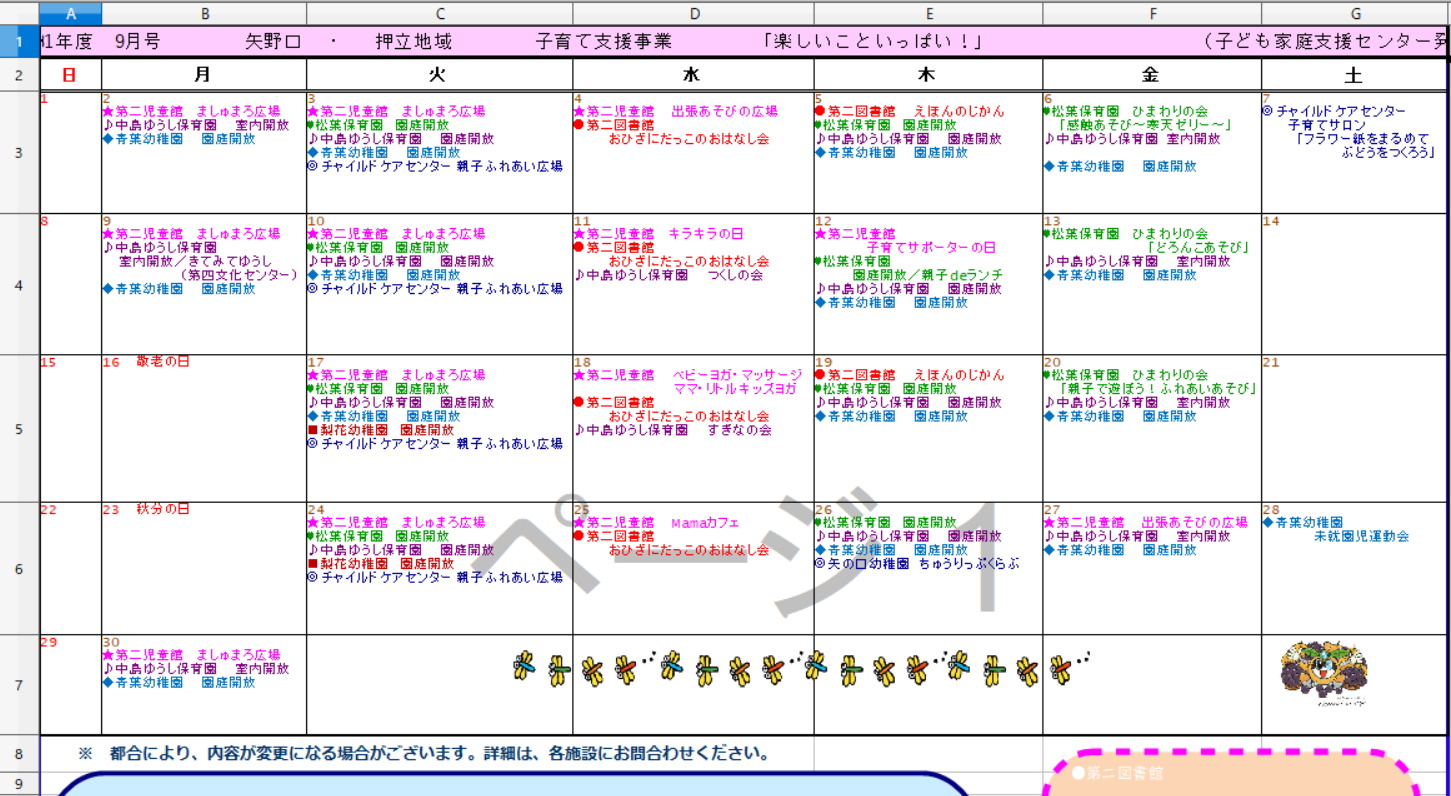
Task: Select day 16 cell labeled 敬老の日
Action: [204, 428]
